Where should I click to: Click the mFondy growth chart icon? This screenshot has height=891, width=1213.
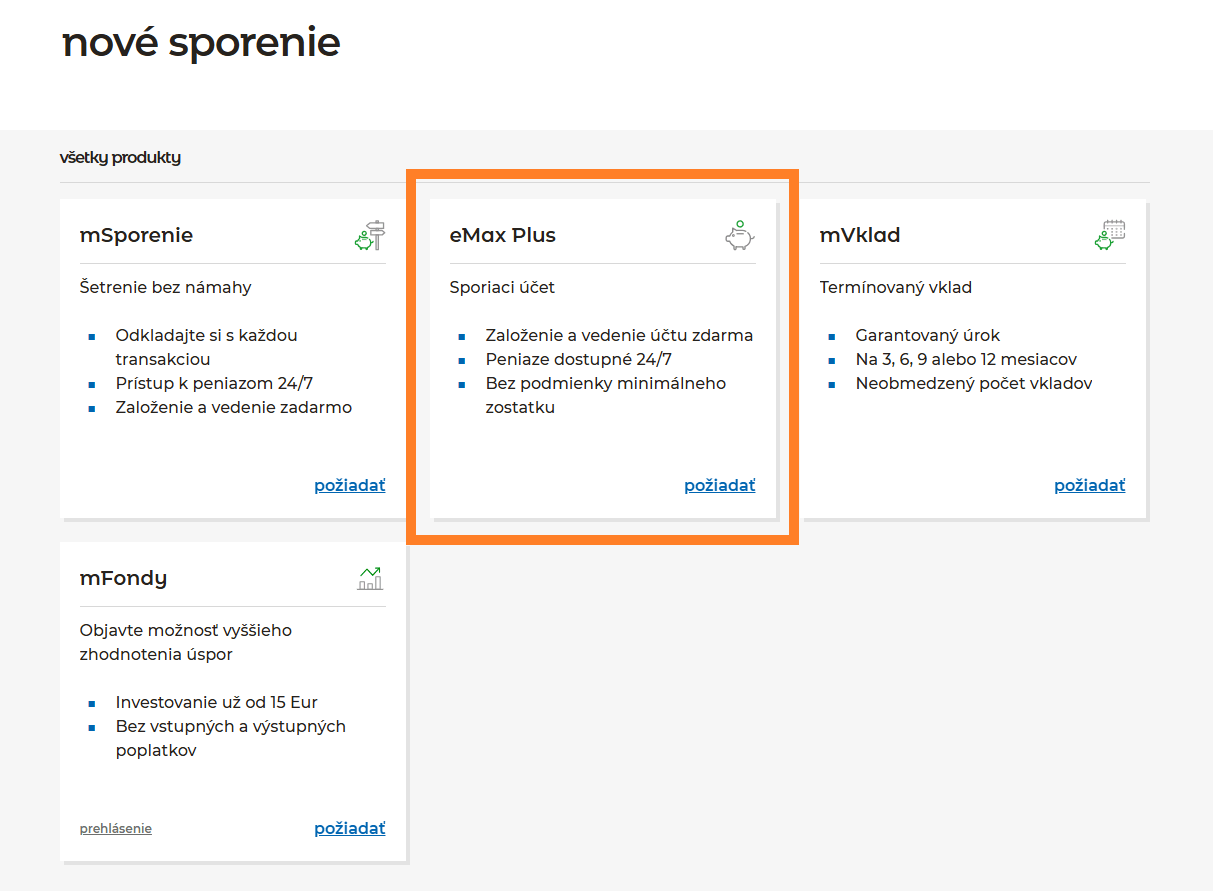370,578
